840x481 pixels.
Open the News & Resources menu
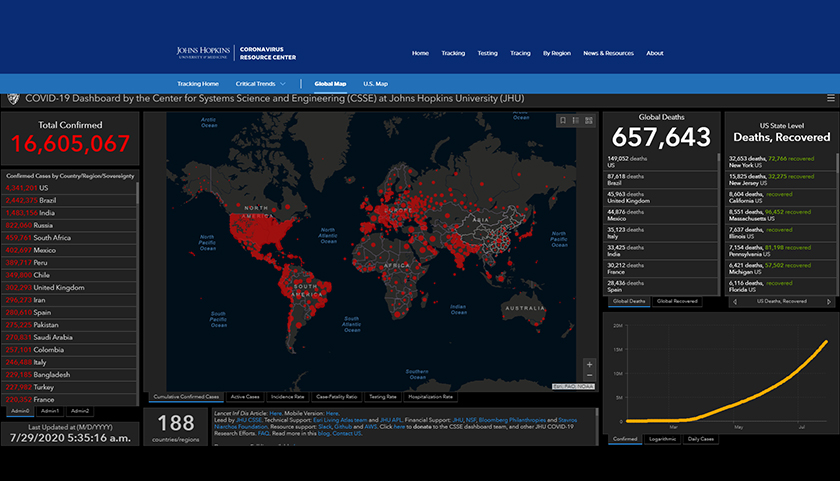[x=608, y=53]
